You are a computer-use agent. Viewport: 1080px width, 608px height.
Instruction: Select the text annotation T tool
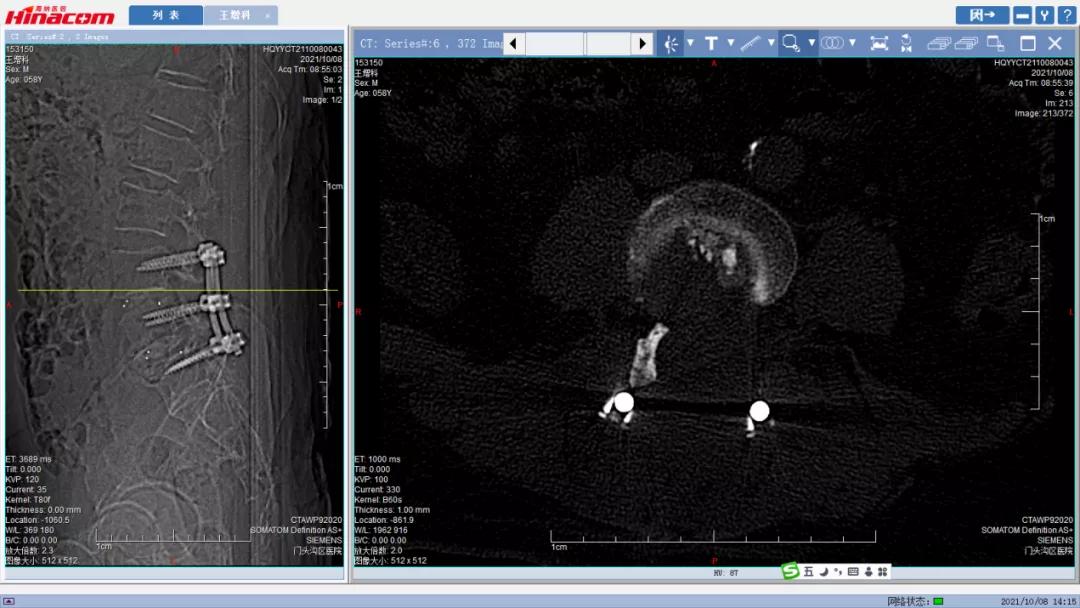coord(712,44)
